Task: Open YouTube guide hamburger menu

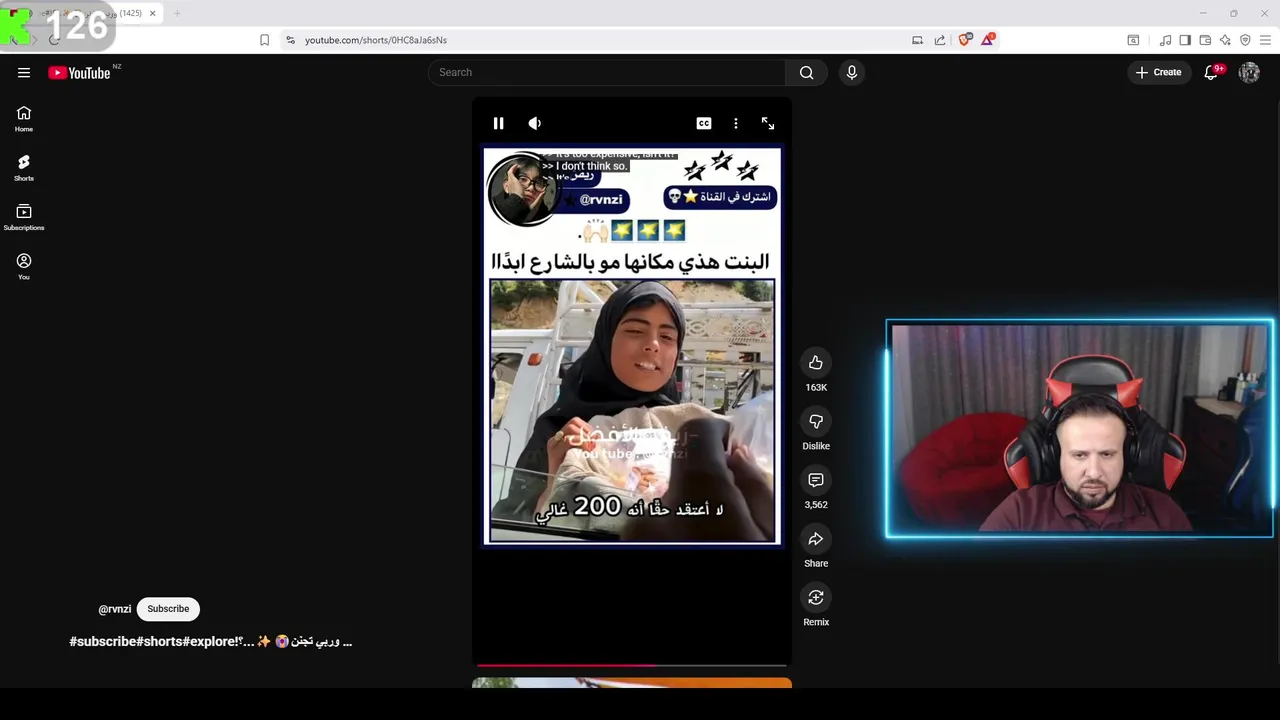Action: coord(24,72)
